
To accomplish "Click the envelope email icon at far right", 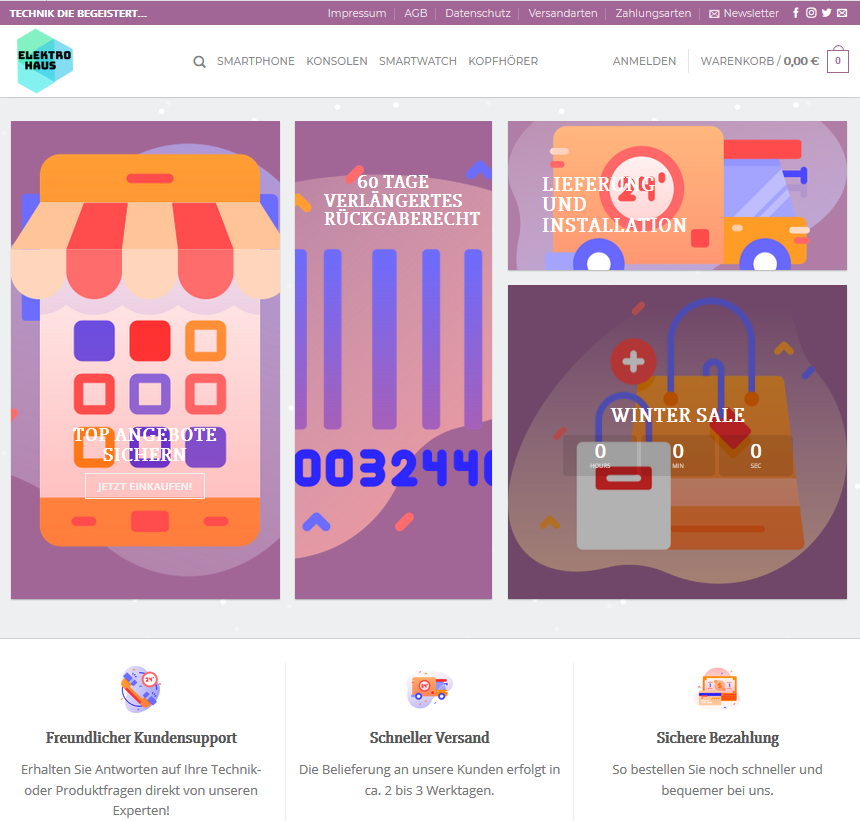I will click(842, 13).
